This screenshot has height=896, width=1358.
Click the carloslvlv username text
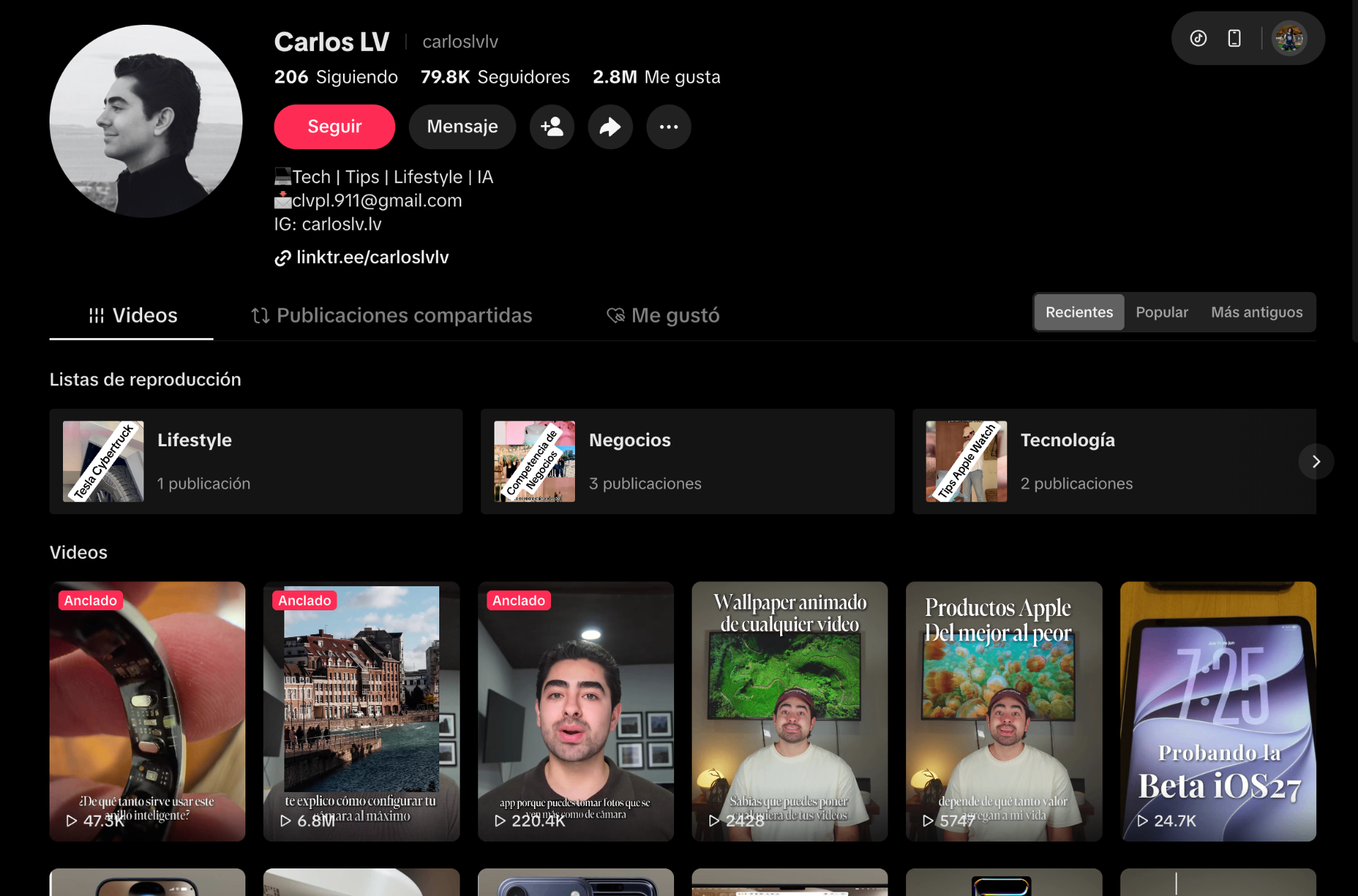460,42
